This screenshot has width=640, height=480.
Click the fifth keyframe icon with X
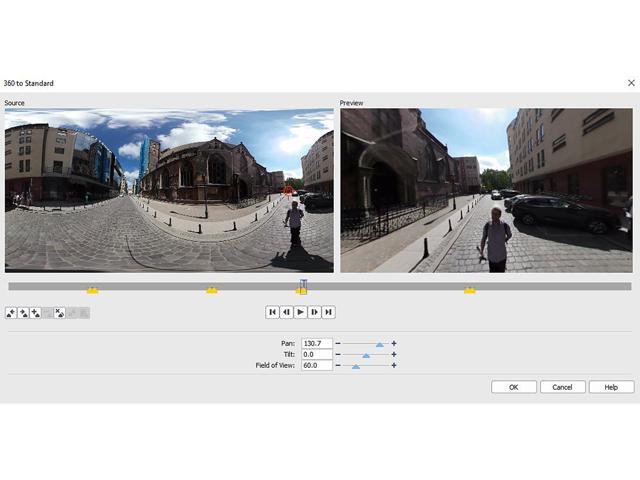(59, 313)
